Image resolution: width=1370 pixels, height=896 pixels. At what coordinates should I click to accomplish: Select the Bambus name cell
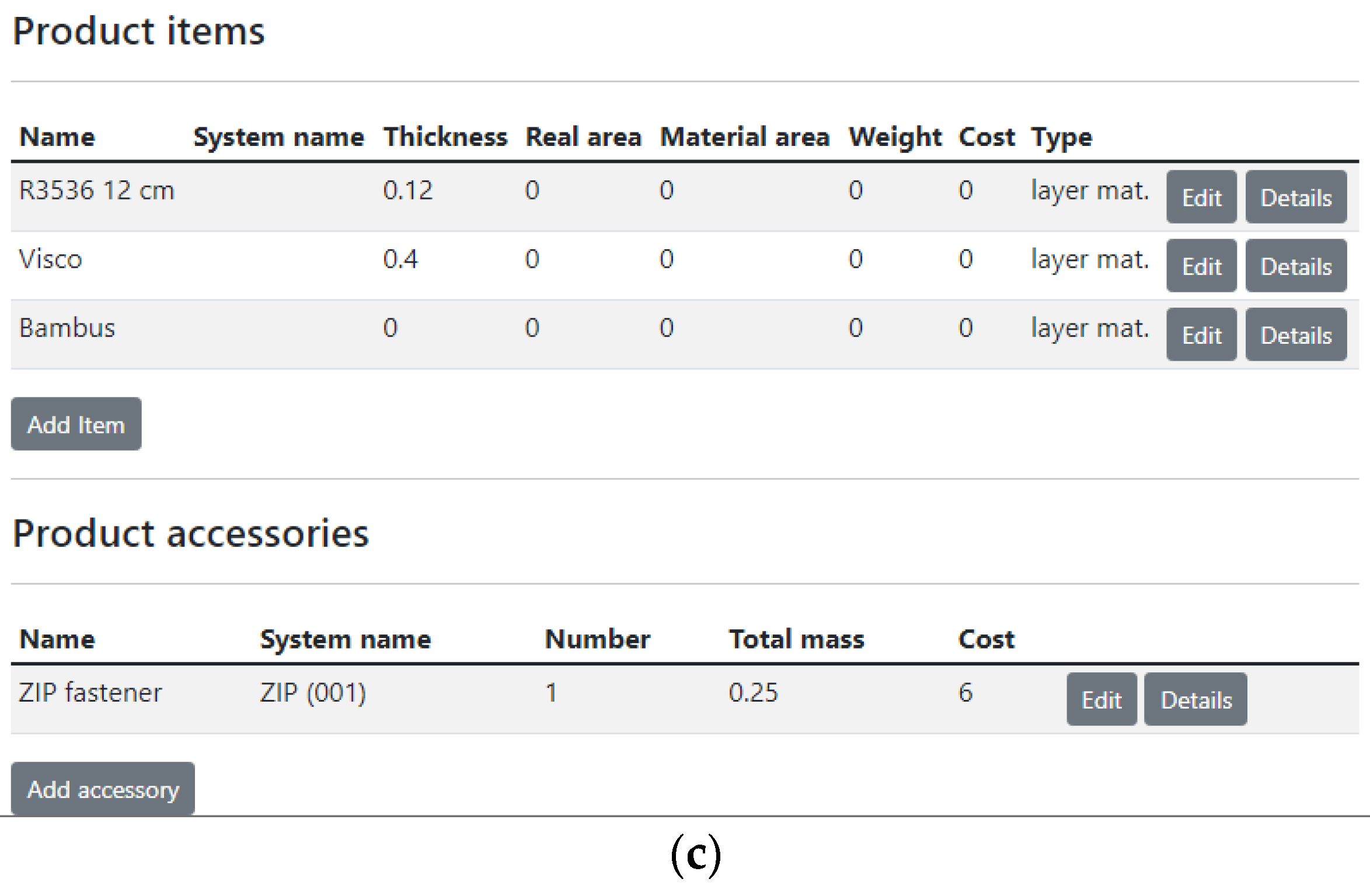[67, 328]
